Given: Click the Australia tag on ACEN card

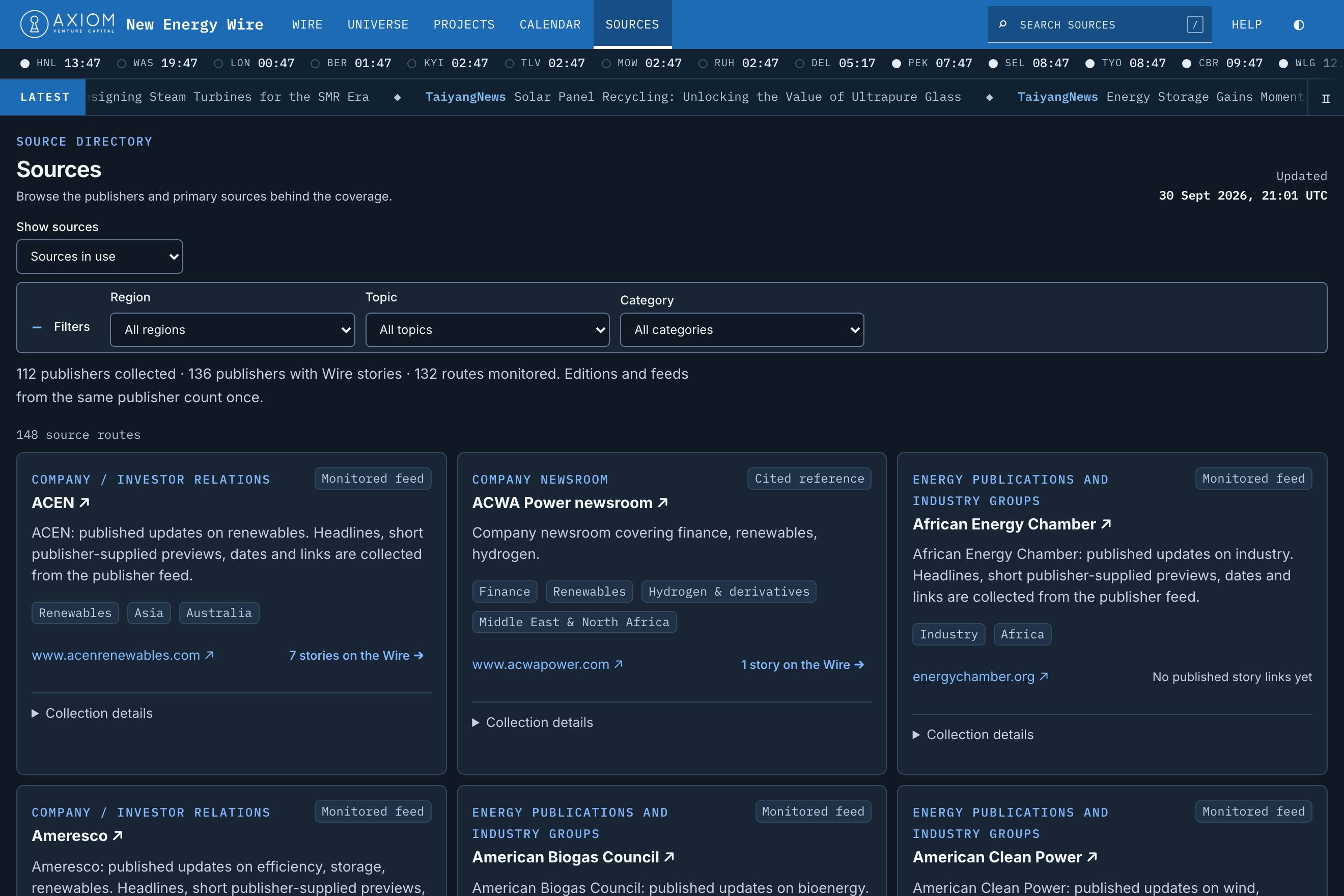Looking at the screenshot, I should 219,612.
